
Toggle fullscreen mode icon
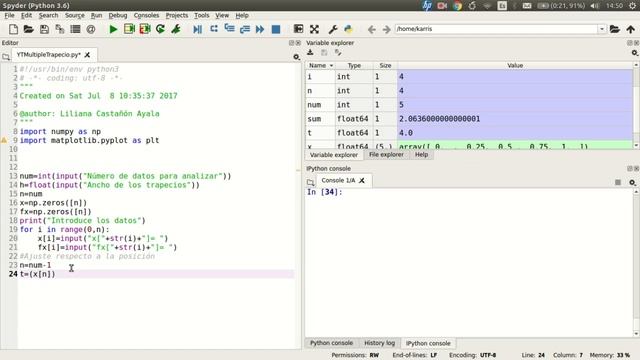coord(314,29)
